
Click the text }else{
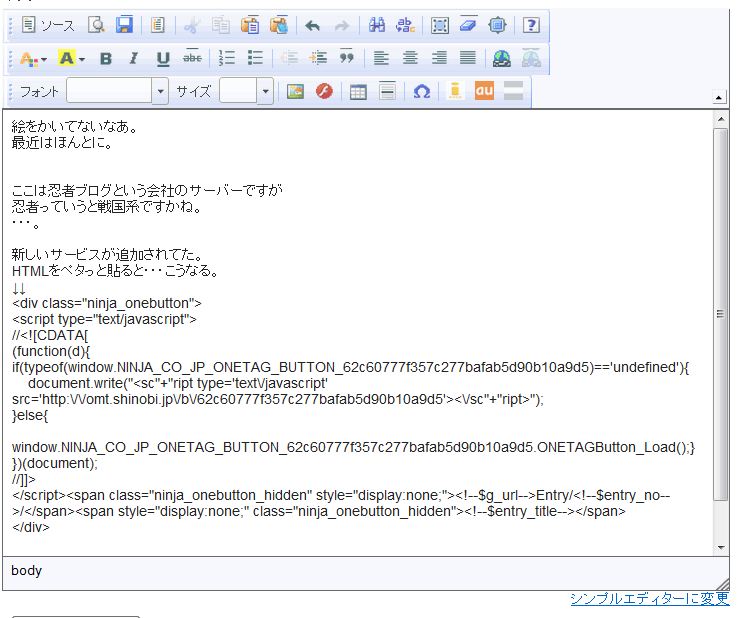click(30, 416)
